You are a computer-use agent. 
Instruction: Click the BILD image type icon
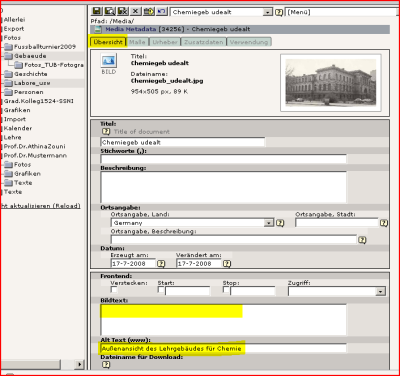(109, 61)
